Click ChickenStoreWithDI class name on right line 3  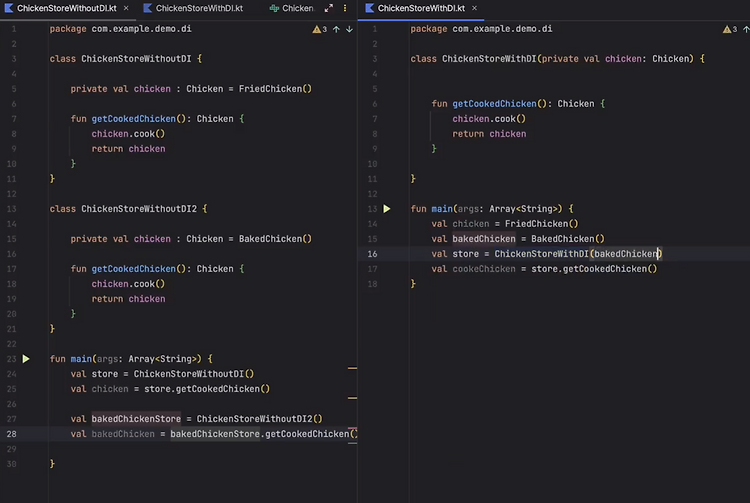click(x=489, y=58)
